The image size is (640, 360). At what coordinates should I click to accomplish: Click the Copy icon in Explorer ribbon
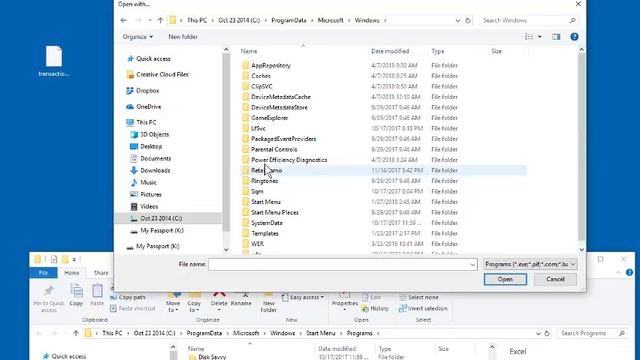pos(76,296)
